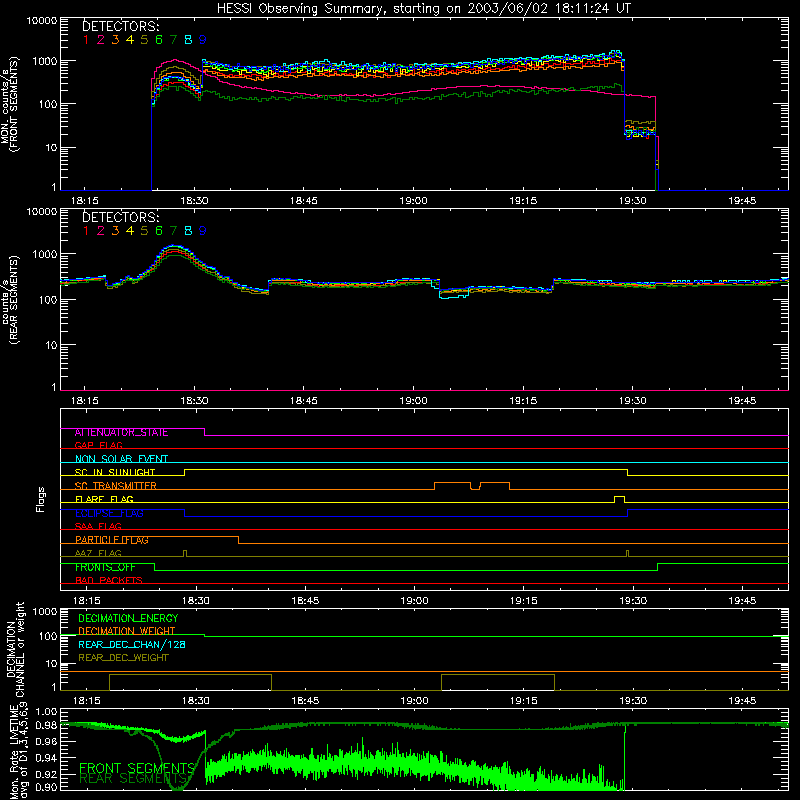Click the 0.92 tick on livetime axis
The width and height of the screenshot is (800, 800).
click(47, 774)
